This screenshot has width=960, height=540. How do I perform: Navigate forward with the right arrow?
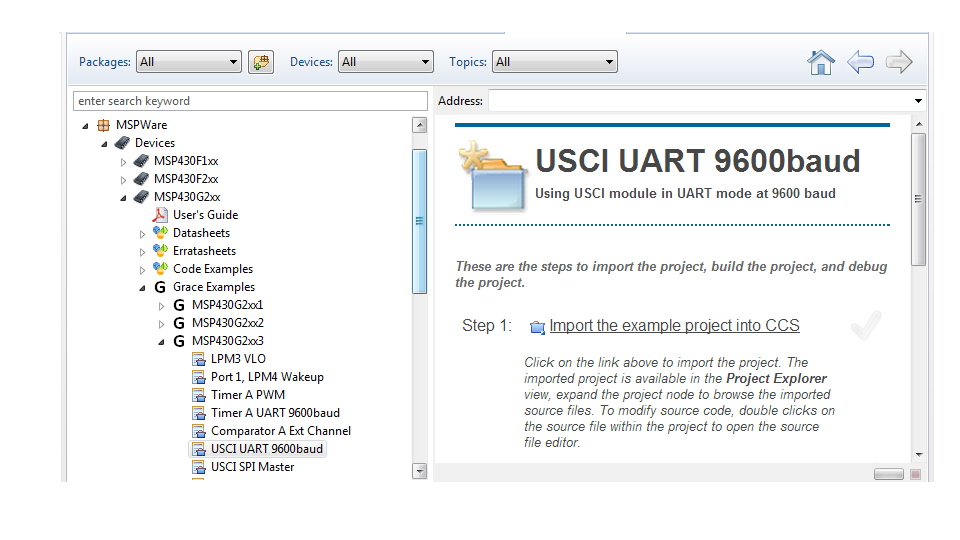[x=899, y=62]
